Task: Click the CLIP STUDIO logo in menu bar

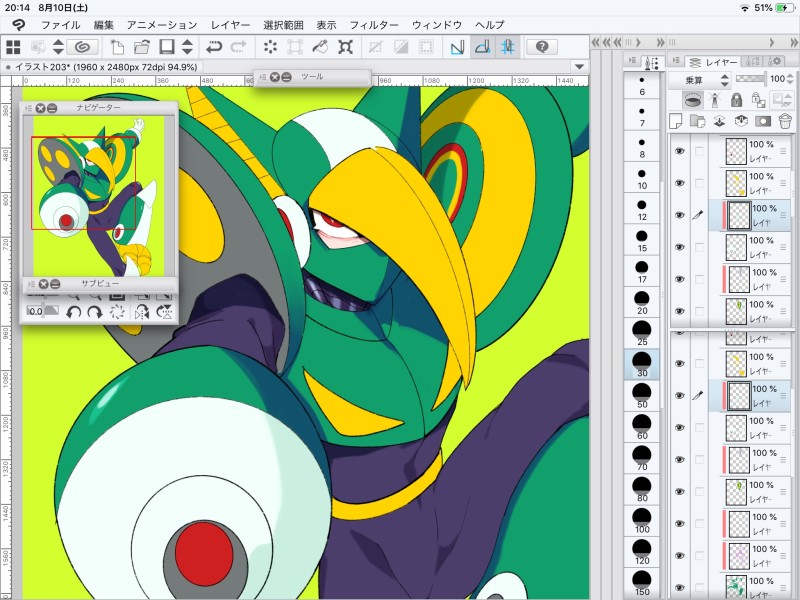Action: click(x=18, y=24)
